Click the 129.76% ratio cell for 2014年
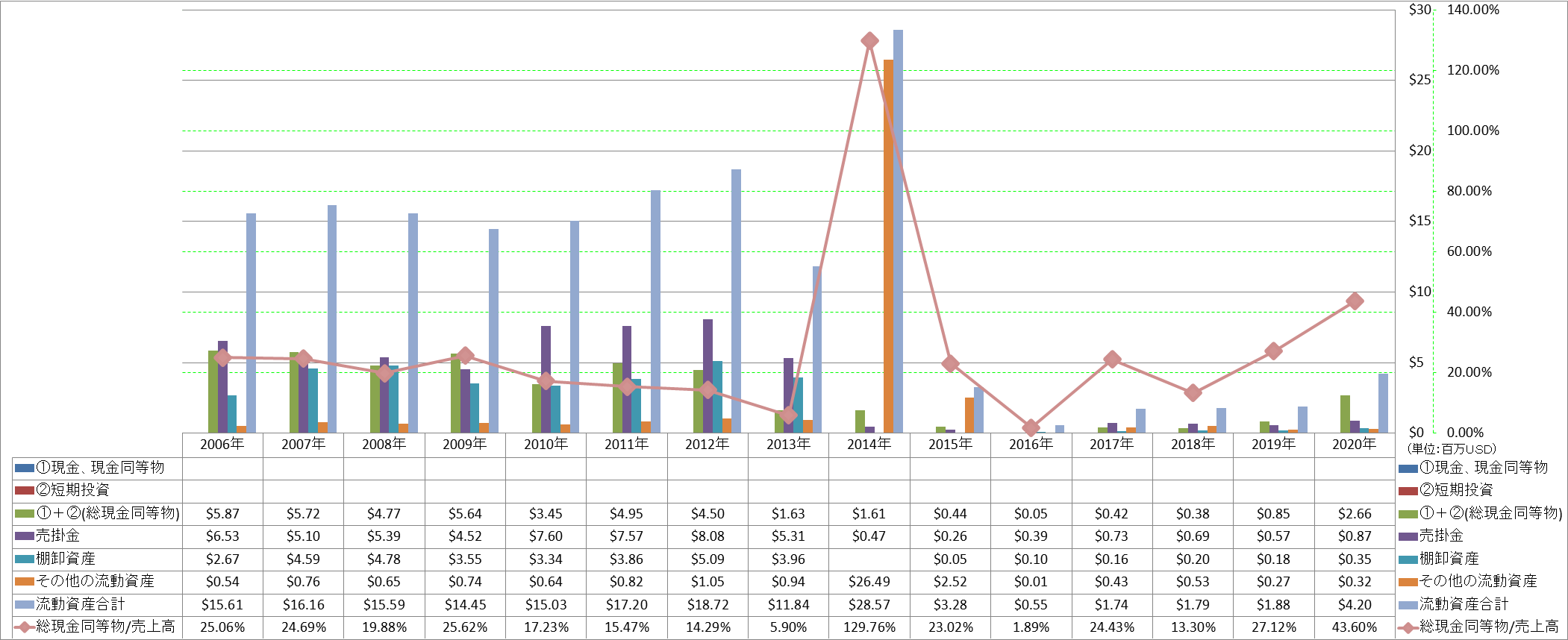 [869, 627]
